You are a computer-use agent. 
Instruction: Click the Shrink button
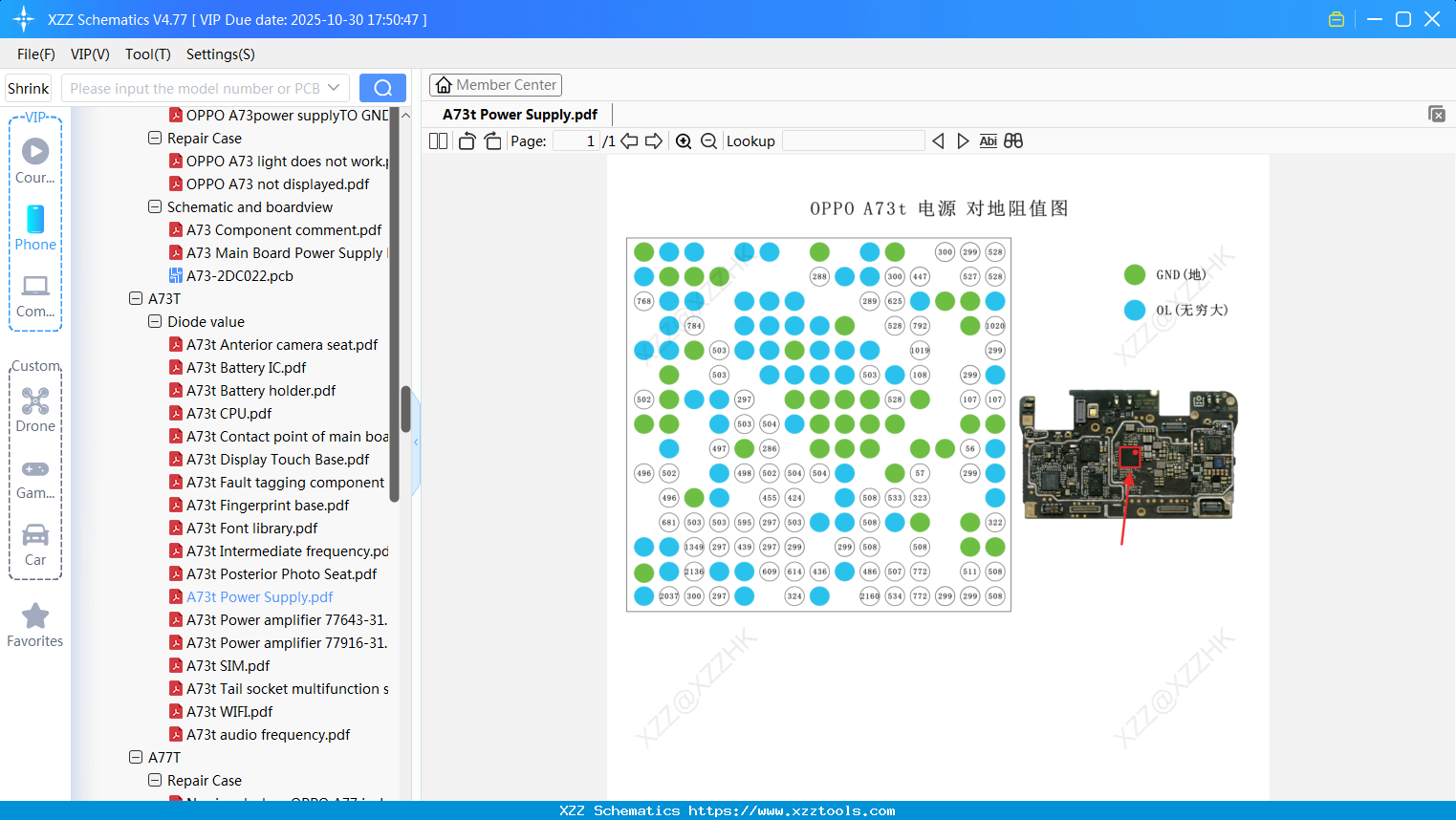[x=29, y=88]
